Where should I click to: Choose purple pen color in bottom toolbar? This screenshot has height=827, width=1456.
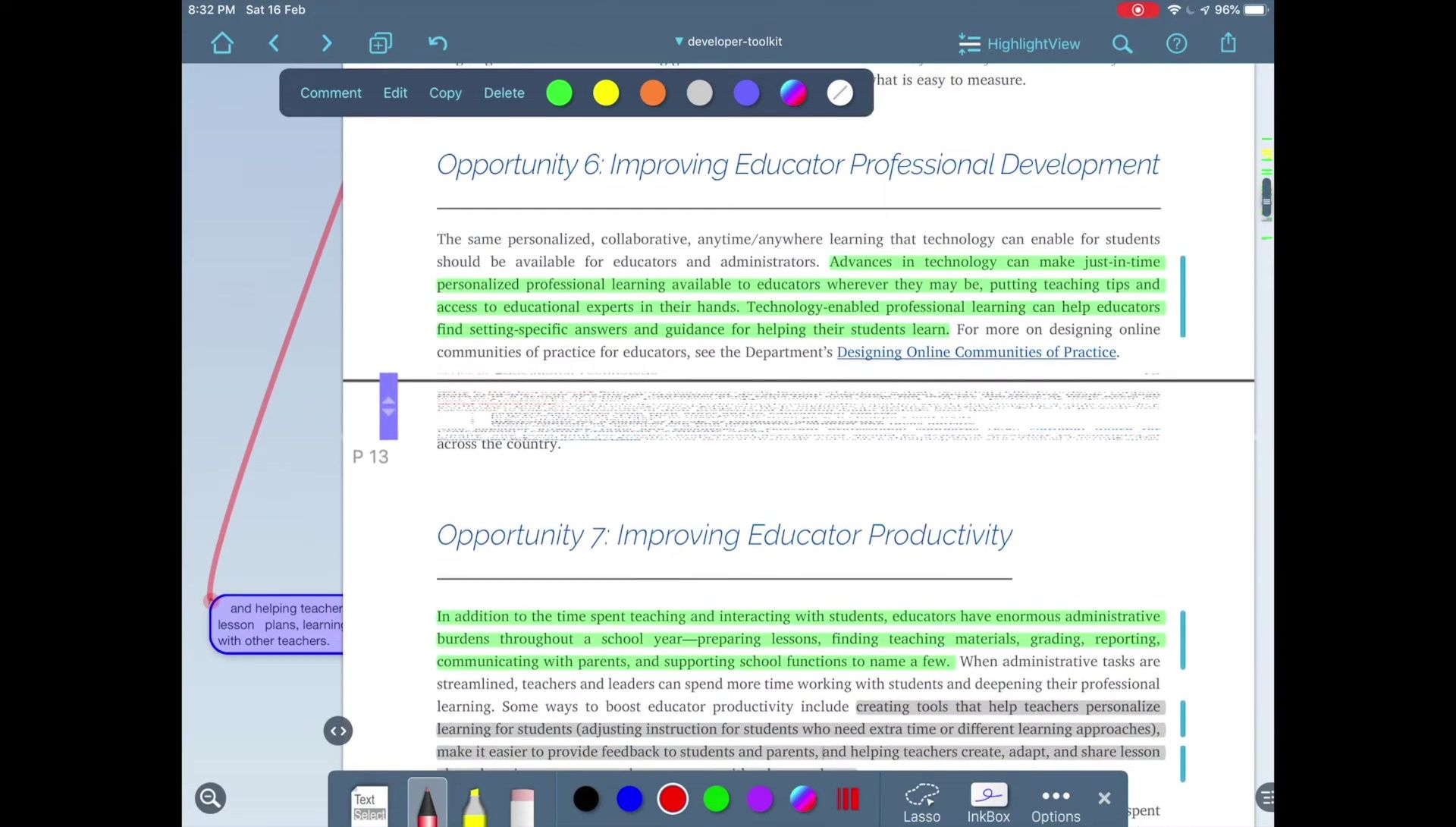759,798
